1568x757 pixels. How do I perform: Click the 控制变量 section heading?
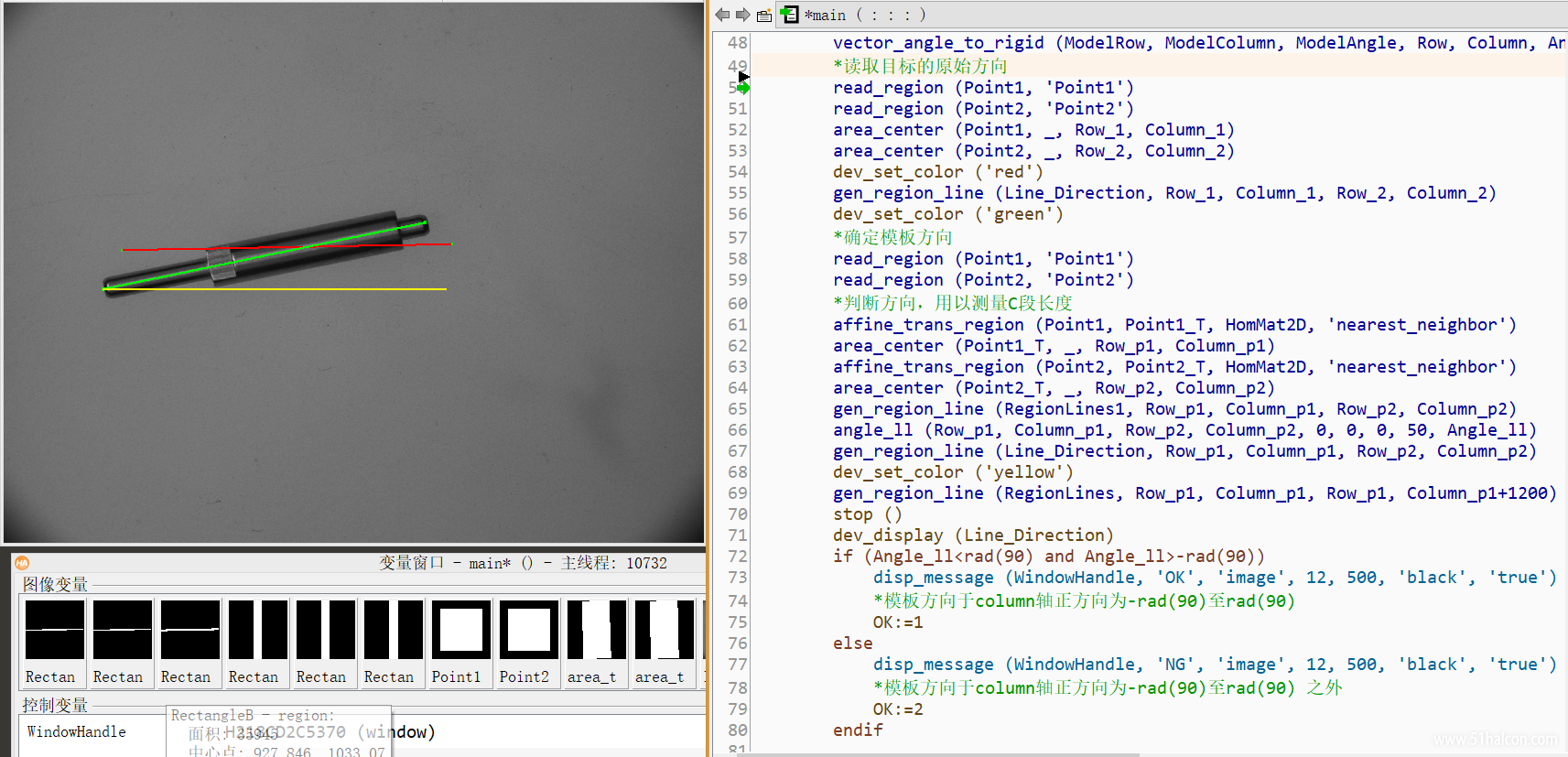click(x=55, y=705)
